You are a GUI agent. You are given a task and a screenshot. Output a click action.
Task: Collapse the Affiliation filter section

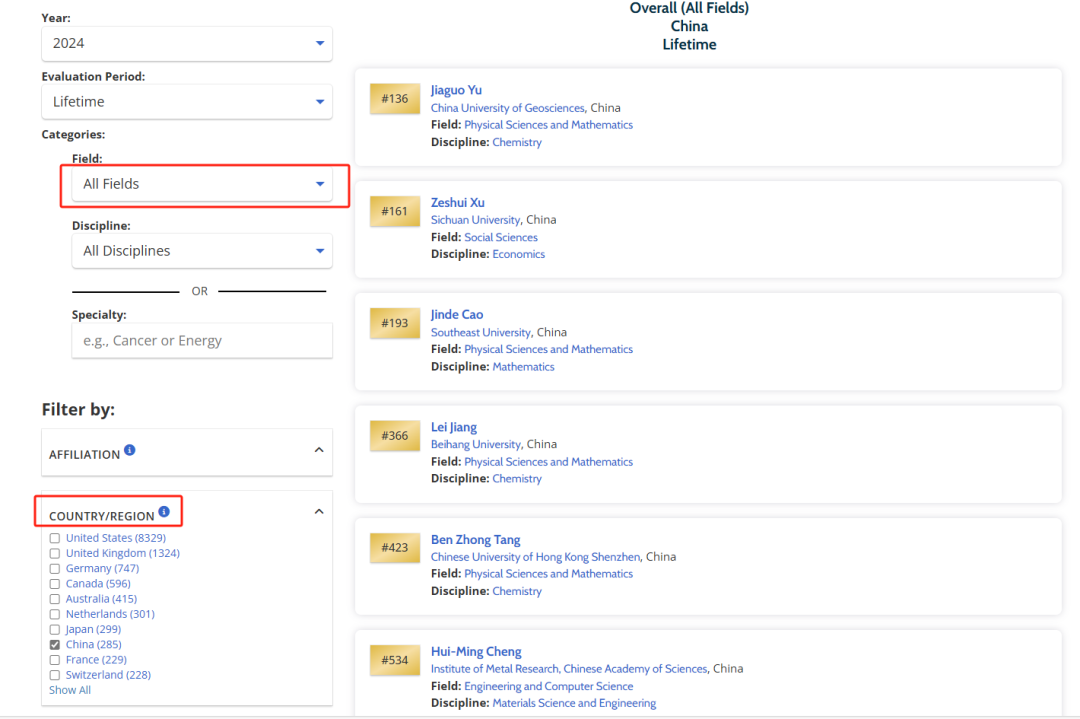click(x=319, y=450)
